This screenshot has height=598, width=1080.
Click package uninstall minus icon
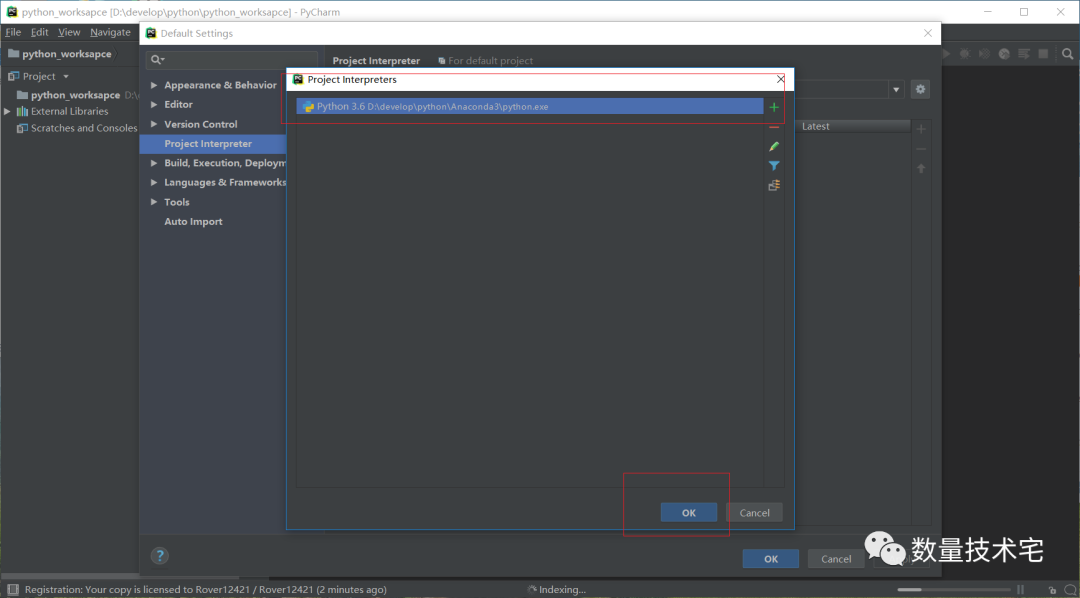[921, 149]
